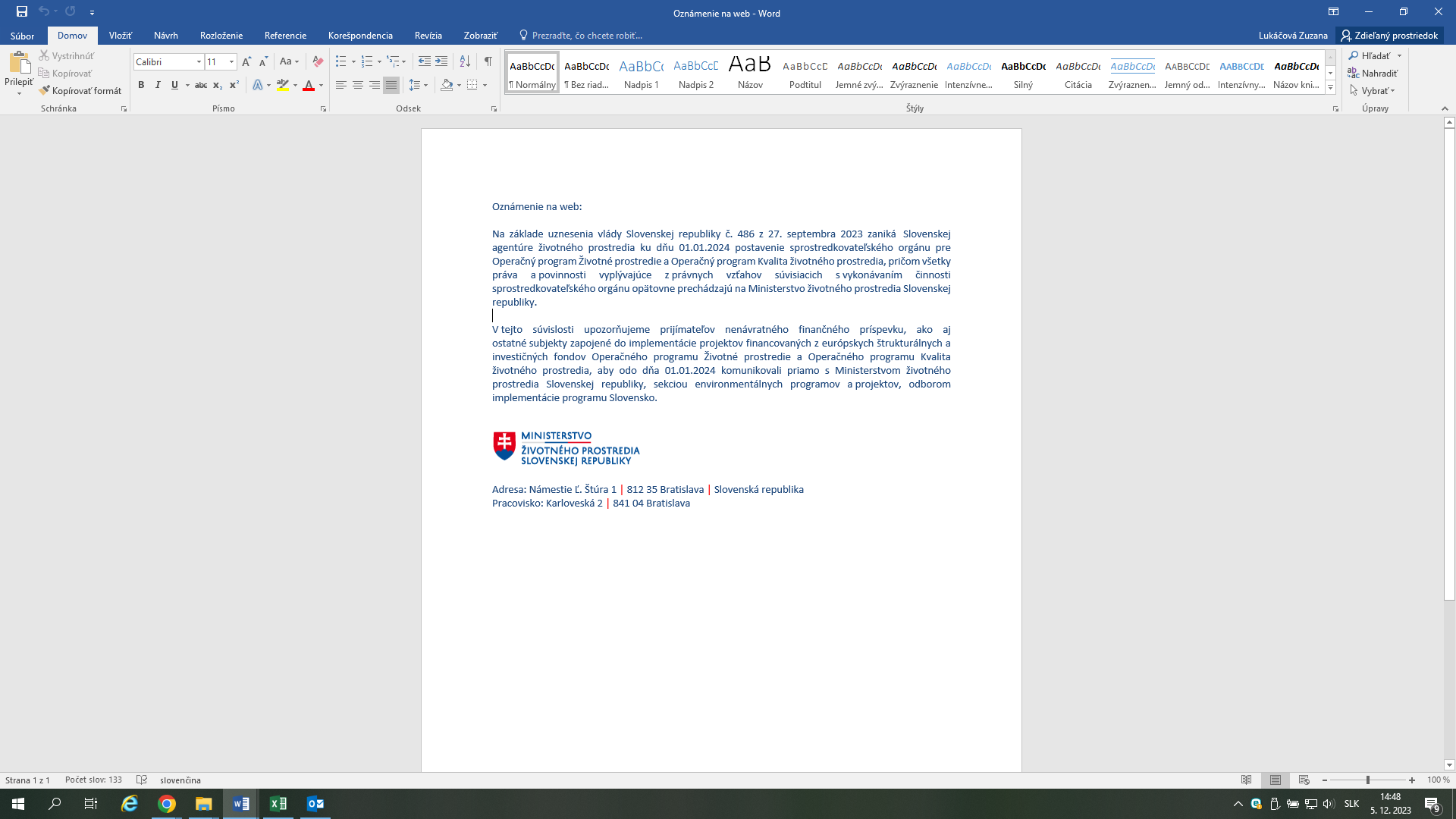Apply yellow text highlight color
The height and width of the screenshot is (819, 1456).
pos(283,85)
